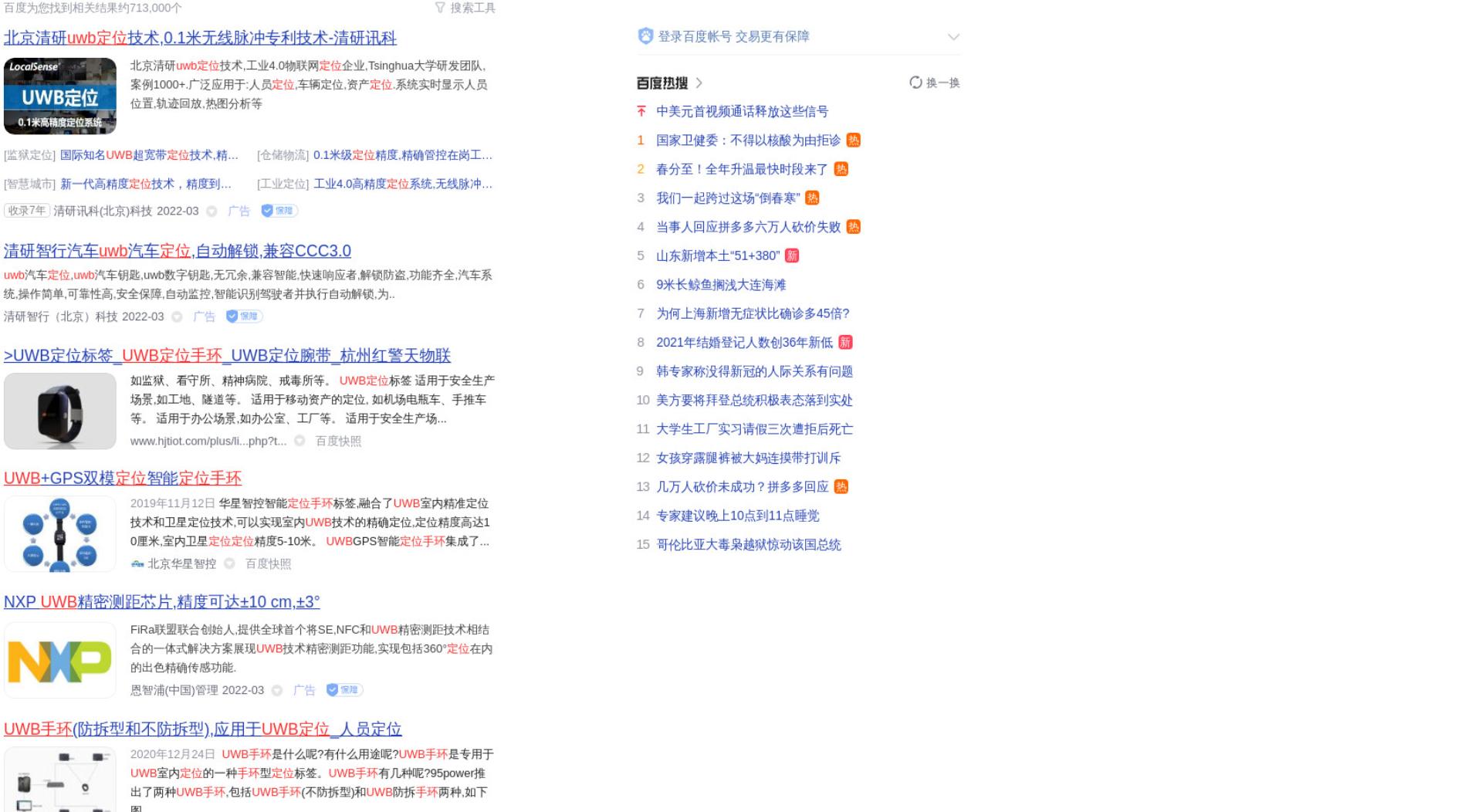
Task: Open UWB手环(防拆型和不防拆型) result title
Action: (203, 729)
